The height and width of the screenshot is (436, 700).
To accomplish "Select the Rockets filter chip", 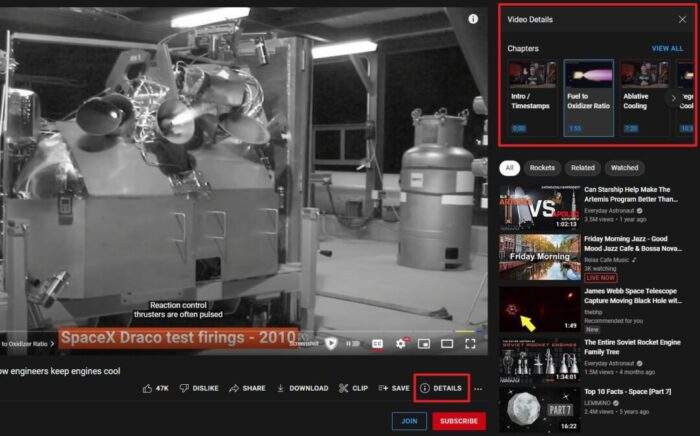I will click(542, 168).
